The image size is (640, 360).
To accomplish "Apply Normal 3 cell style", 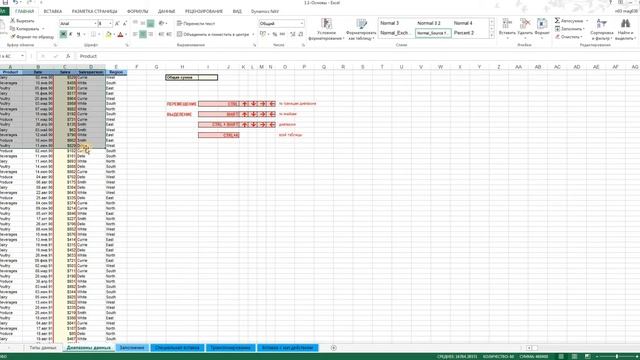I will (389, 23).
